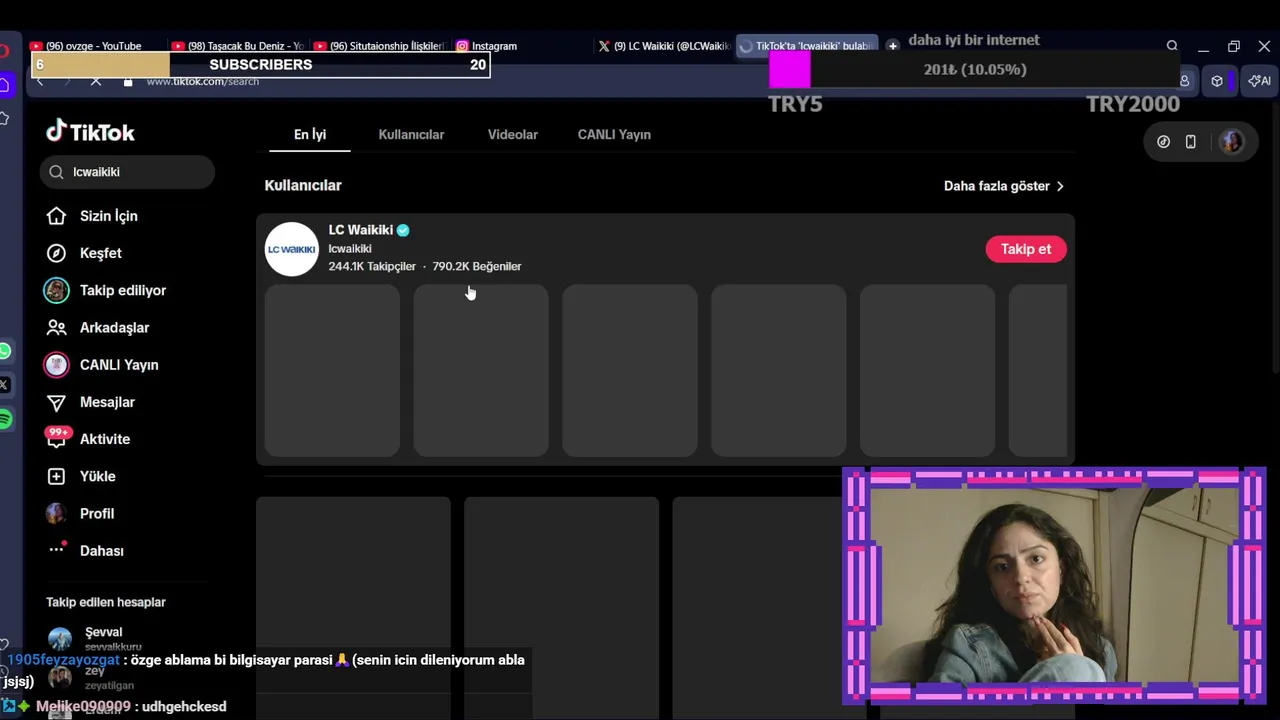Click 790.2K Beğeniler text
The width and height of the screenshot is (1280, 720).
(x=477, y=266)
